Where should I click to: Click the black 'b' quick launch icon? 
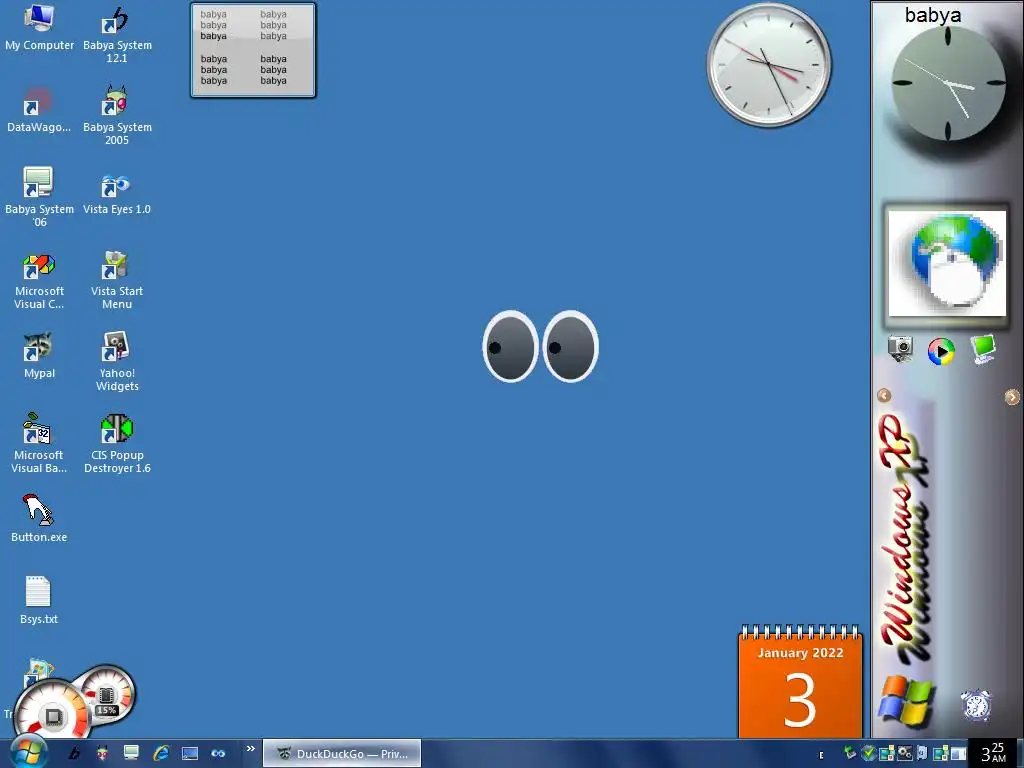[x=74, y=754]
